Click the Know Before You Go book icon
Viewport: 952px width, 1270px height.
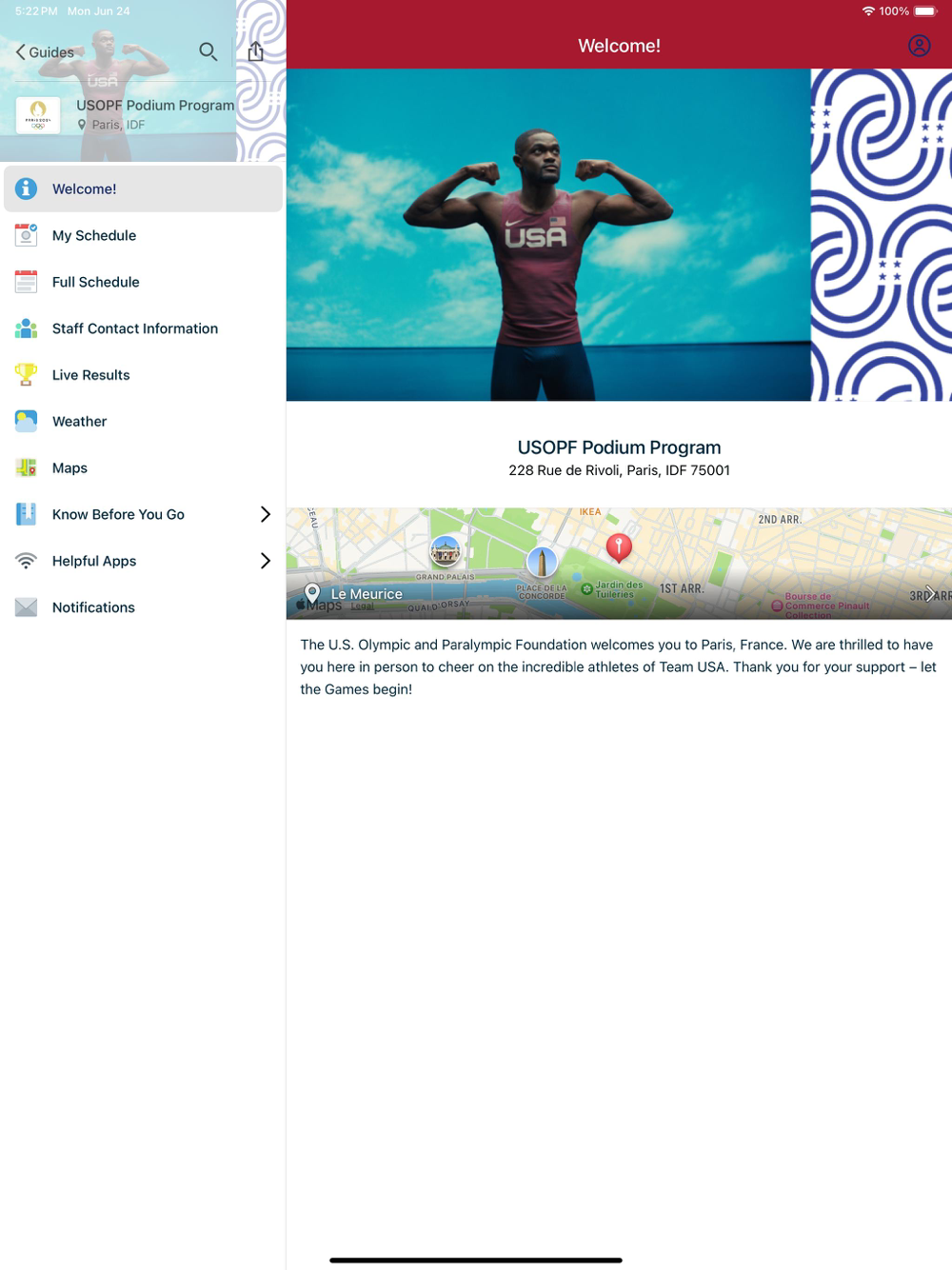point(26,514)
